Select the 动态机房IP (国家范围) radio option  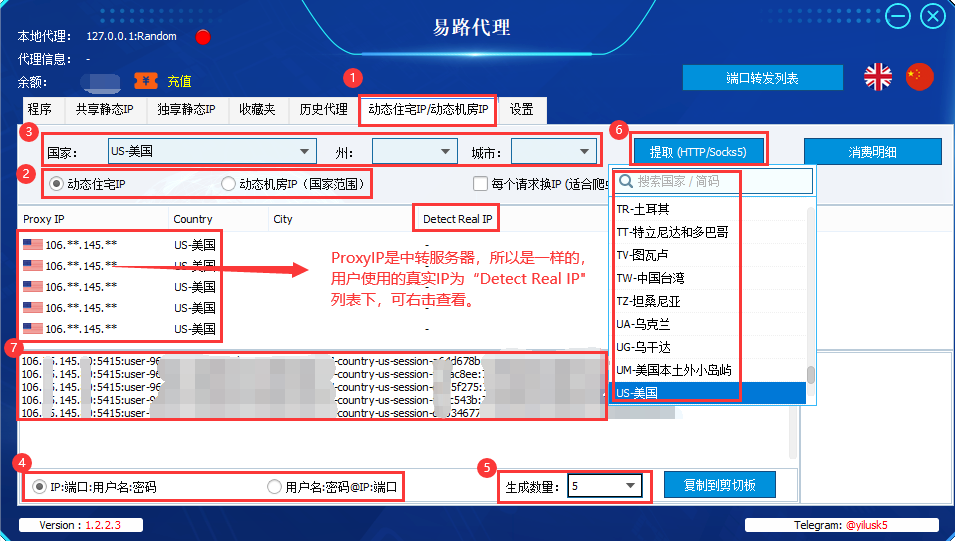click(228, 183)
